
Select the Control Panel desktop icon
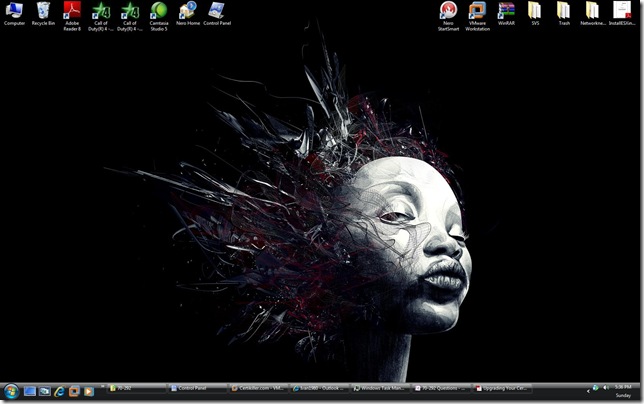pyautogui.click(x=217, y=14)
